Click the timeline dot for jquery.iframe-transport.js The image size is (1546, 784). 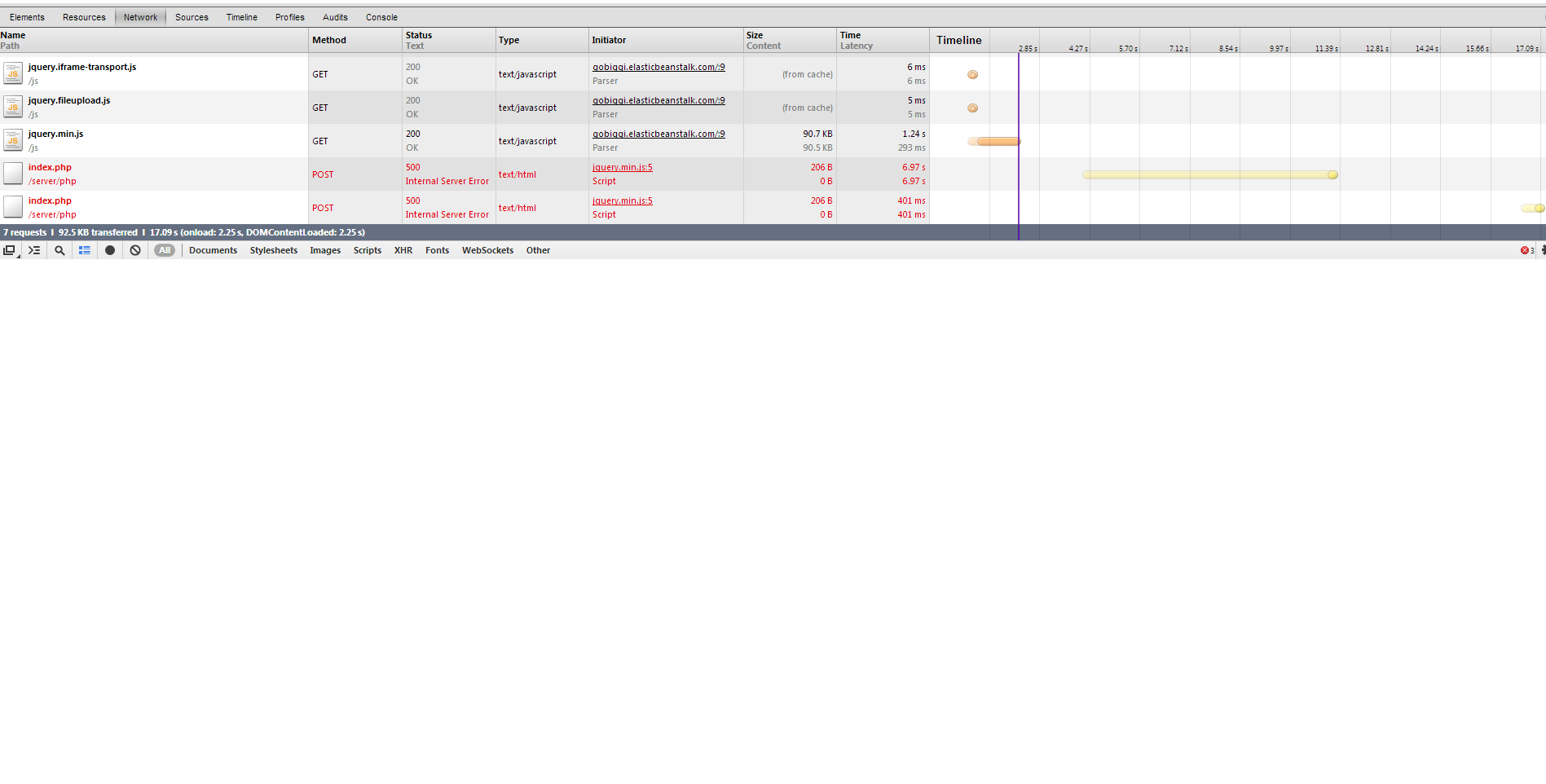click(x=972, y=74)
